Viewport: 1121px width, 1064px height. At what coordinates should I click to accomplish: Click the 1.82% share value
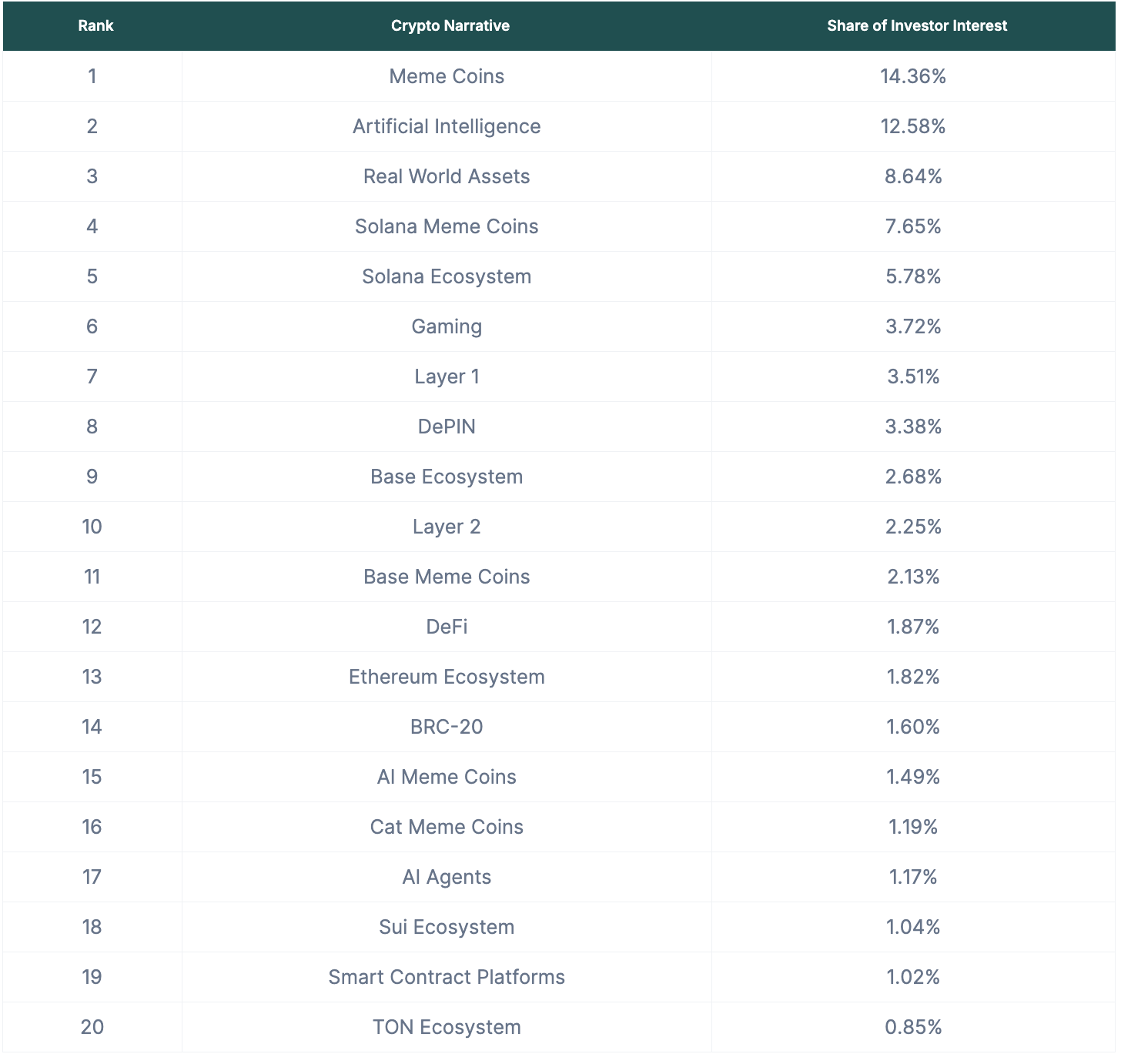[913, 677]
